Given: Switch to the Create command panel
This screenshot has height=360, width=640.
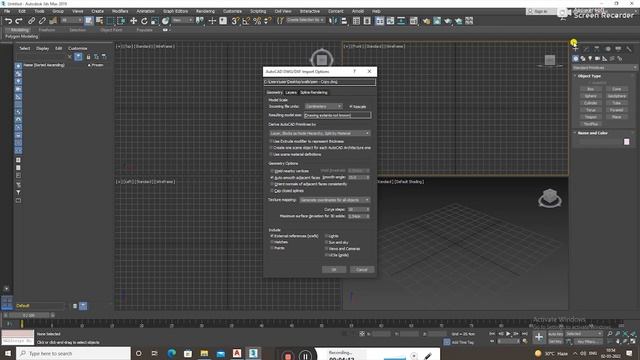Looking at the screenshot, I should [x=576, y=49].
